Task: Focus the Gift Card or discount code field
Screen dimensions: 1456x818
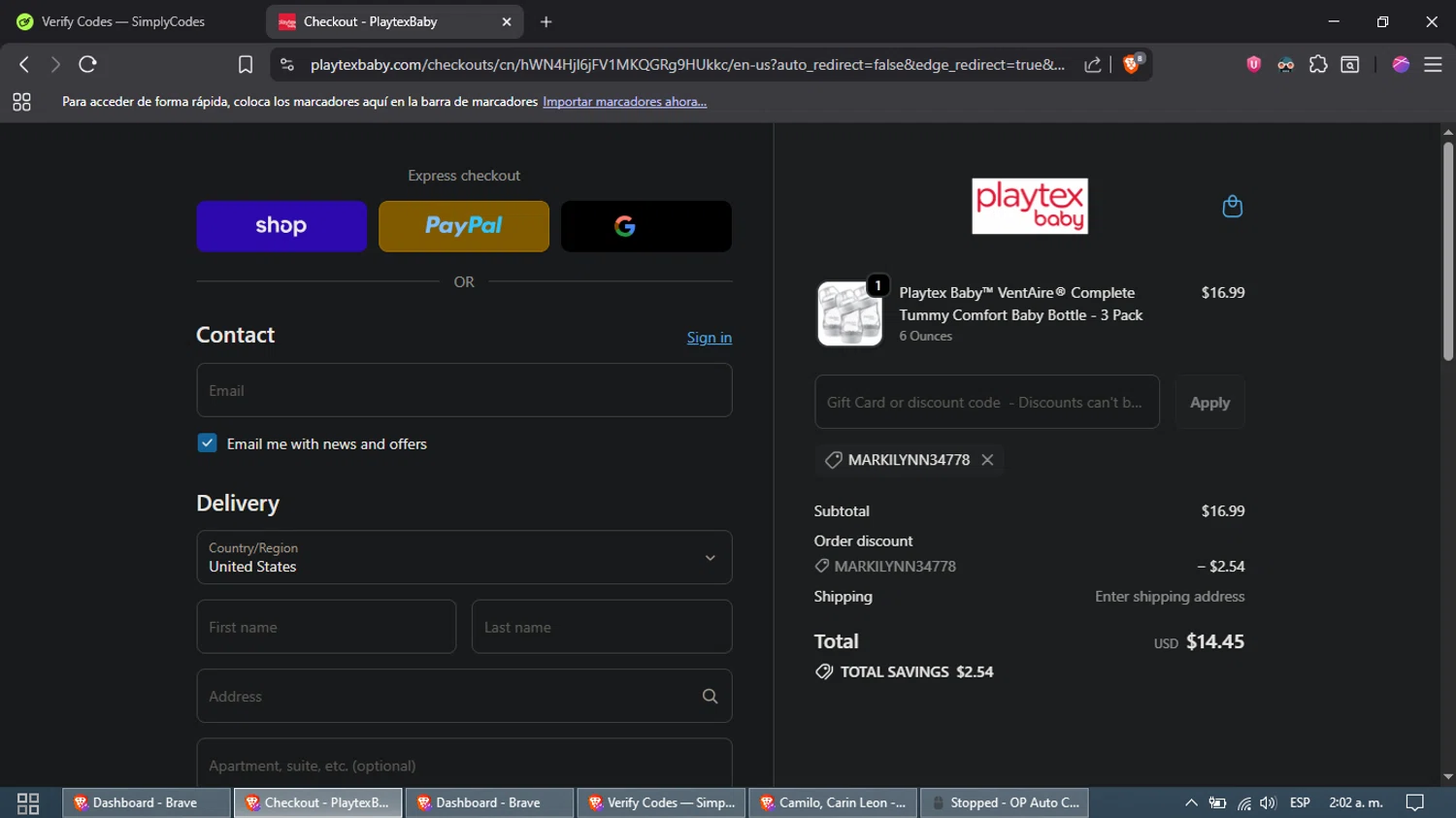Action: 987,402
